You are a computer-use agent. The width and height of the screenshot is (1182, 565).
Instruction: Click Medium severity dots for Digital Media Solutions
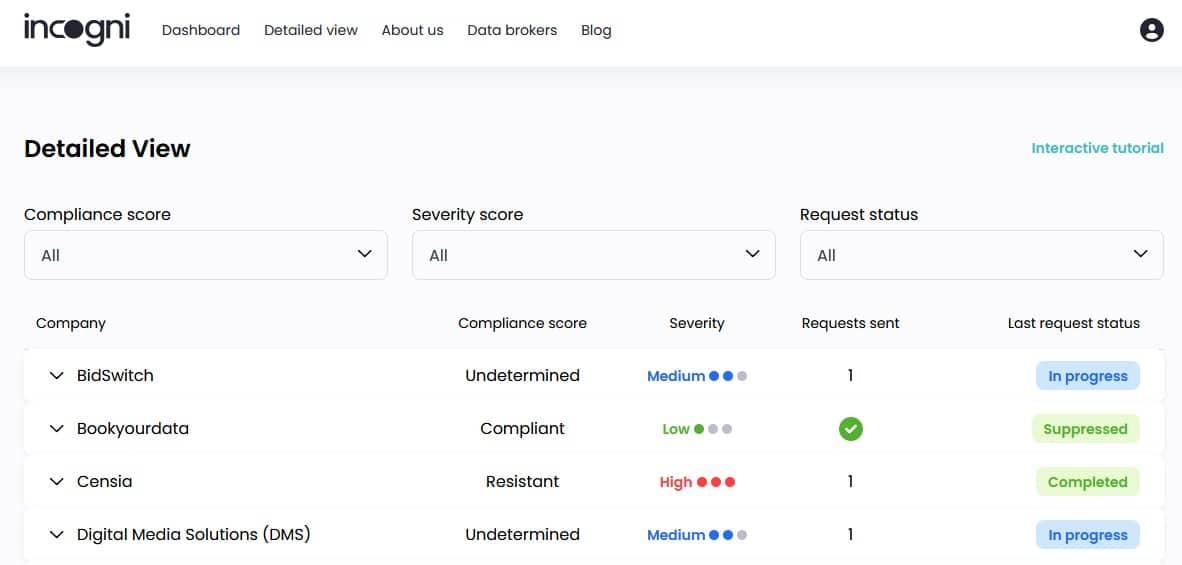coord(727,535)
